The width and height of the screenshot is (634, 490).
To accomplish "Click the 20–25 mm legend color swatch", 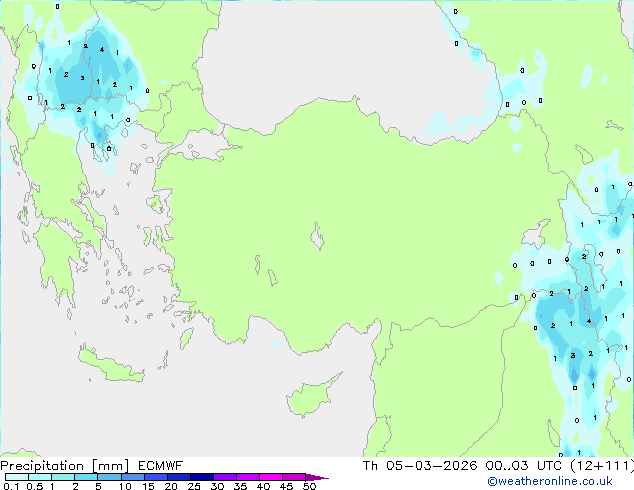I will pyautogui.click(x=178, y=477).
